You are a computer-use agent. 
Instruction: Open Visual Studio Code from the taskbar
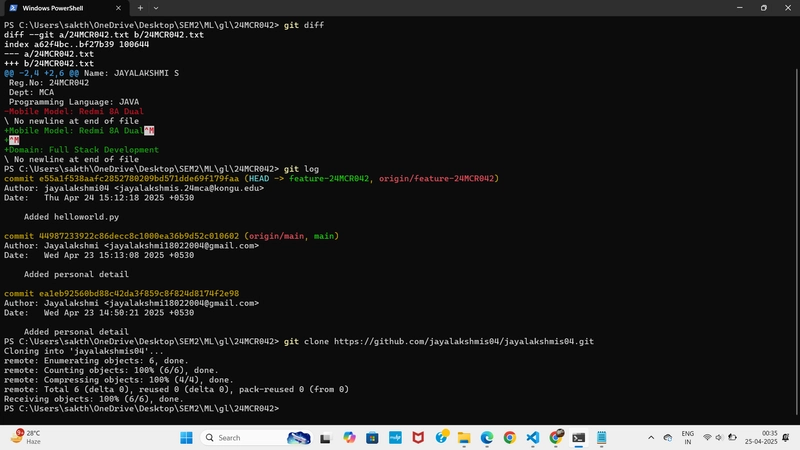click(x=533, y=438)
